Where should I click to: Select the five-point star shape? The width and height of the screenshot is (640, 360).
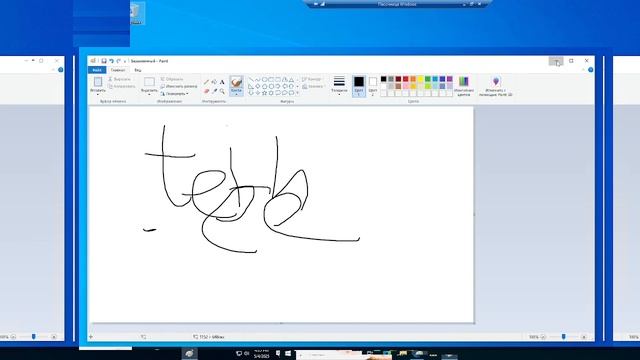(x=264, y=93)
